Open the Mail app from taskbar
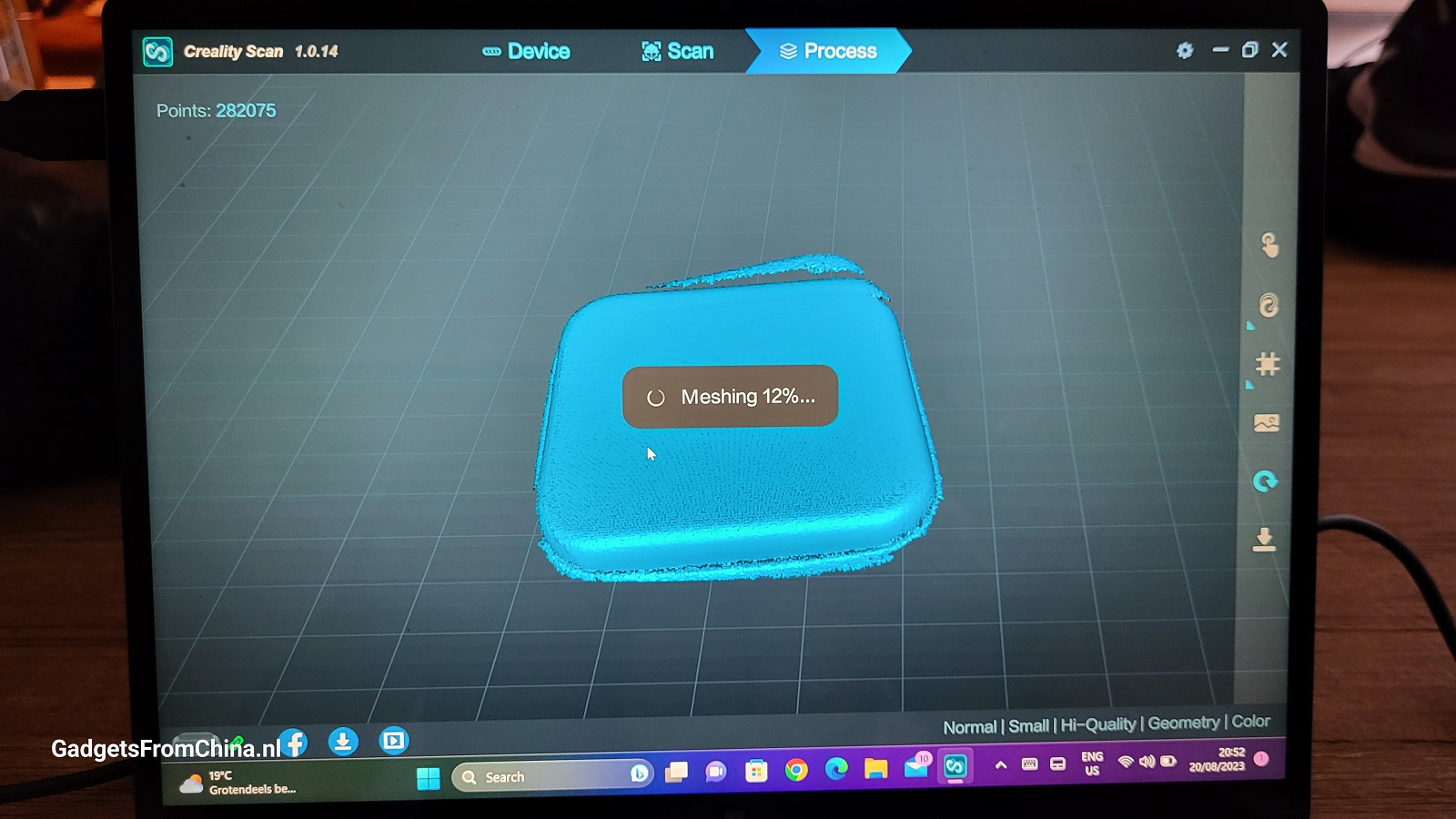This screenshot has width=1456, height=819. (x=916, y=767)
